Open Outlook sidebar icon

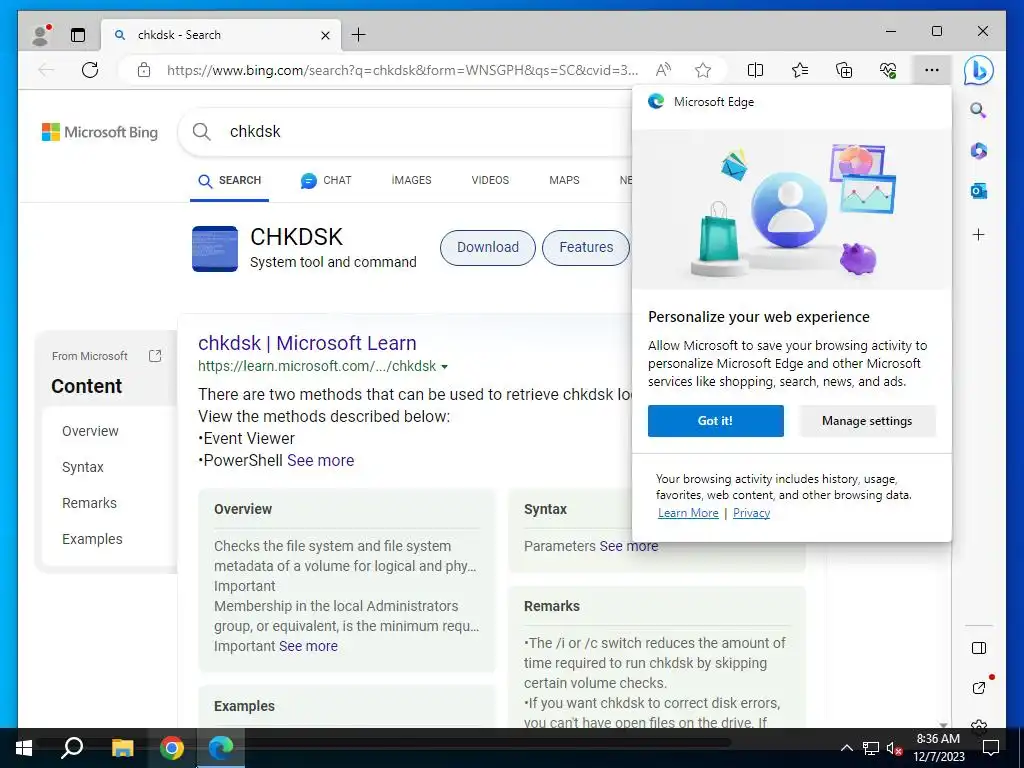978,191
